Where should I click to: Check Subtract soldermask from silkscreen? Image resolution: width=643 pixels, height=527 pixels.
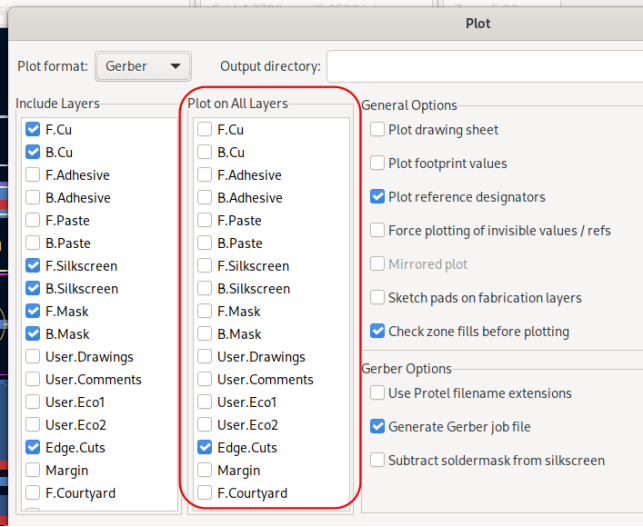[377, 460]
